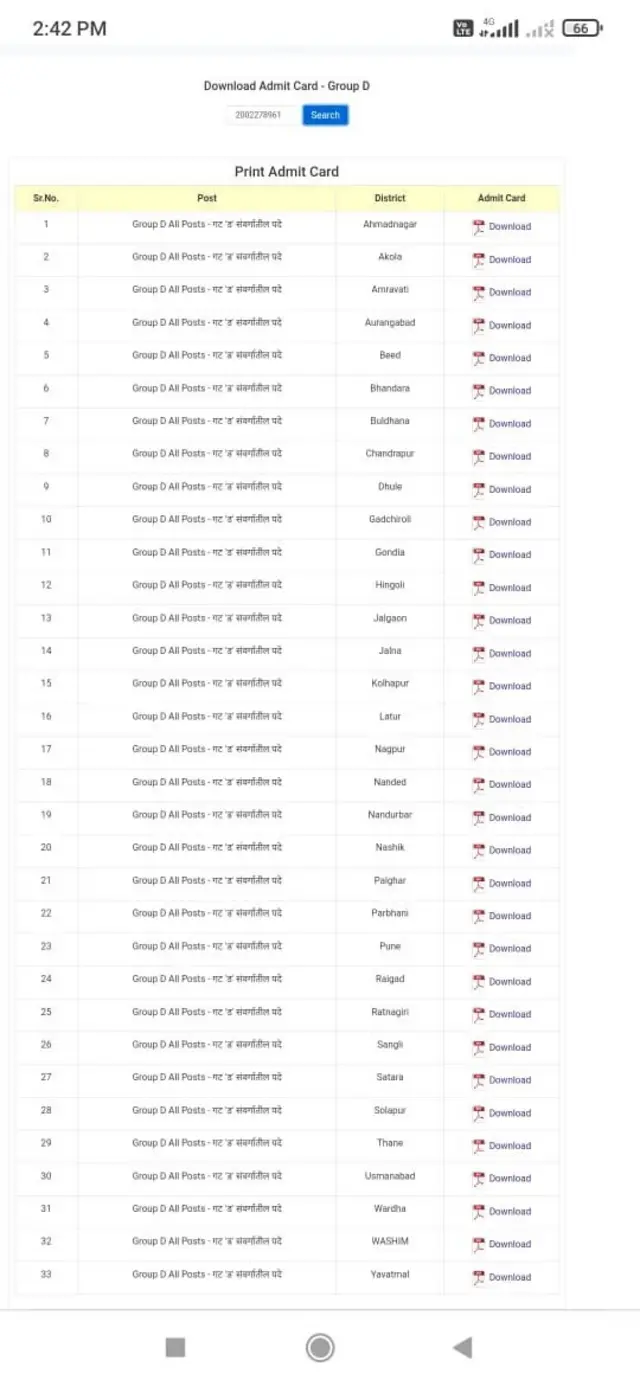Click the PDF icon in Pune row
Viewport: 640px width, 1386px height.
pos(478,949)
